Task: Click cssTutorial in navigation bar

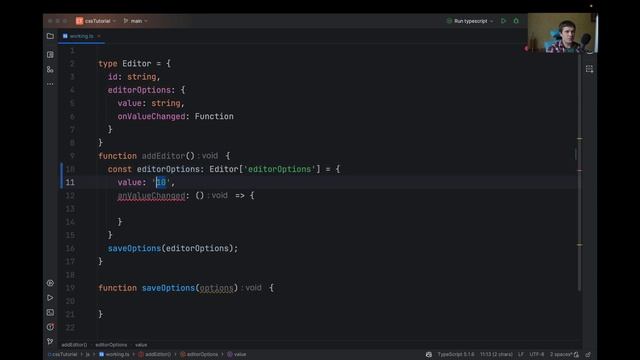Action: tap(62, 354)
